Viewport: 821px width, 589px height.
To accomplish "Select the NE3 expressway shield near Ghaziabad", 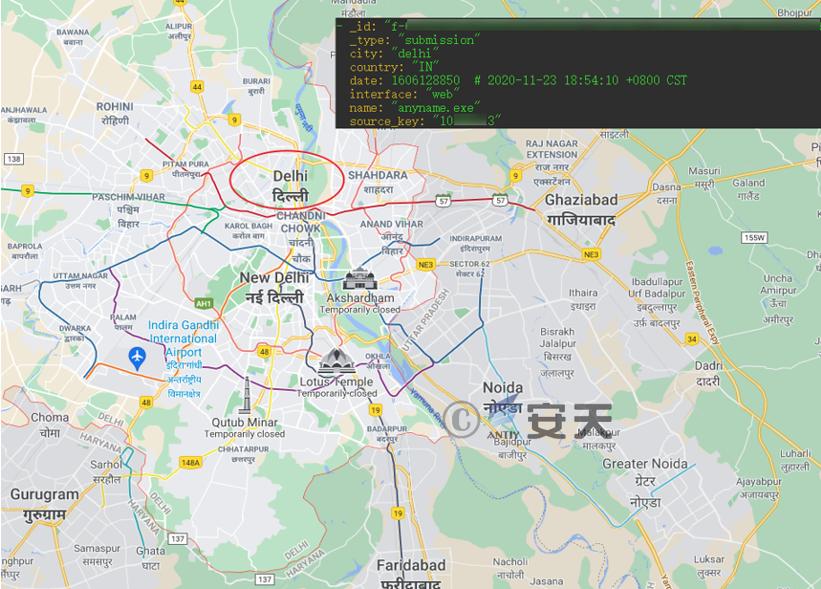I will [591, 254].
